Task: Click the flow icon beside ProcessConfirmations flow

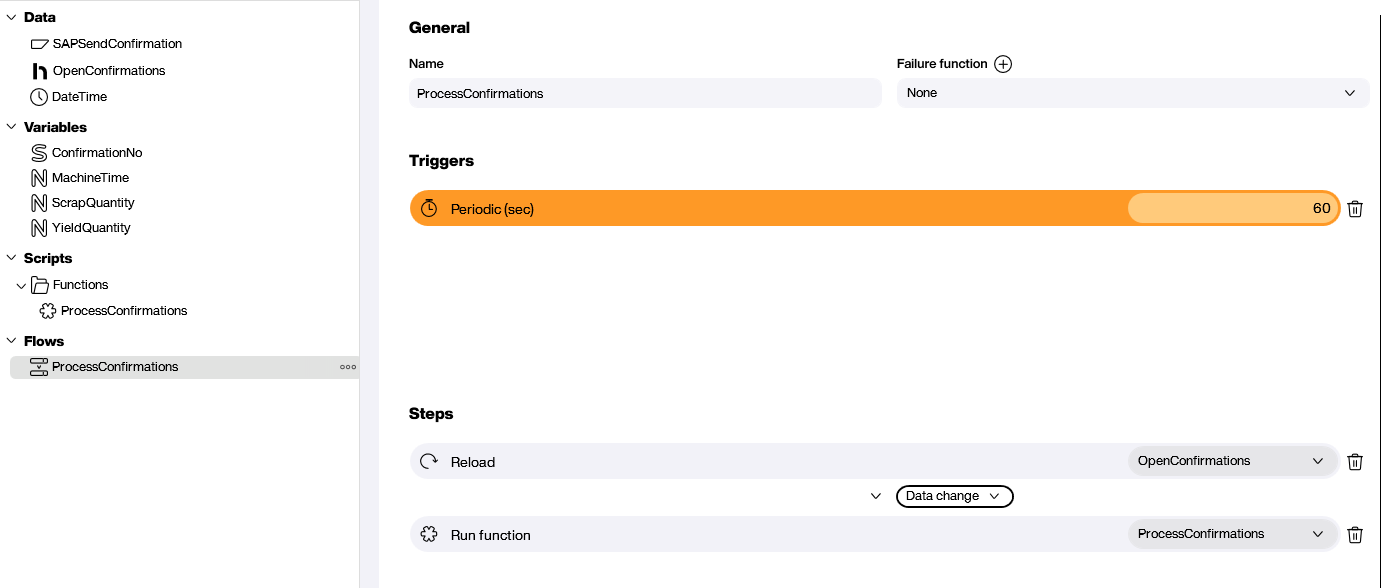Action: tap(38, 366)
